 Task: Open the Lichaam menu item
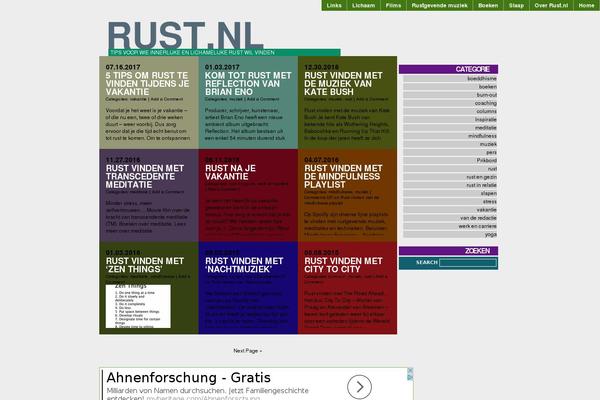coord(364,5)
